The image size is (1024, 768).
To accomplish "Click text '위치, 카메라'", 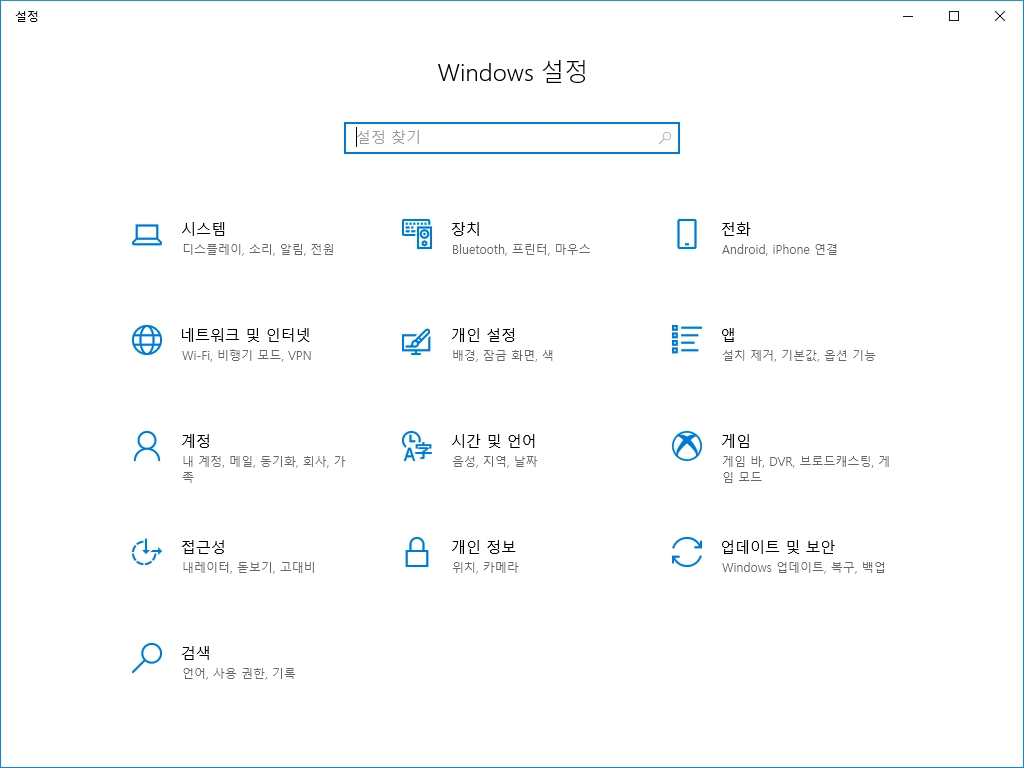I will pos(485,566).
